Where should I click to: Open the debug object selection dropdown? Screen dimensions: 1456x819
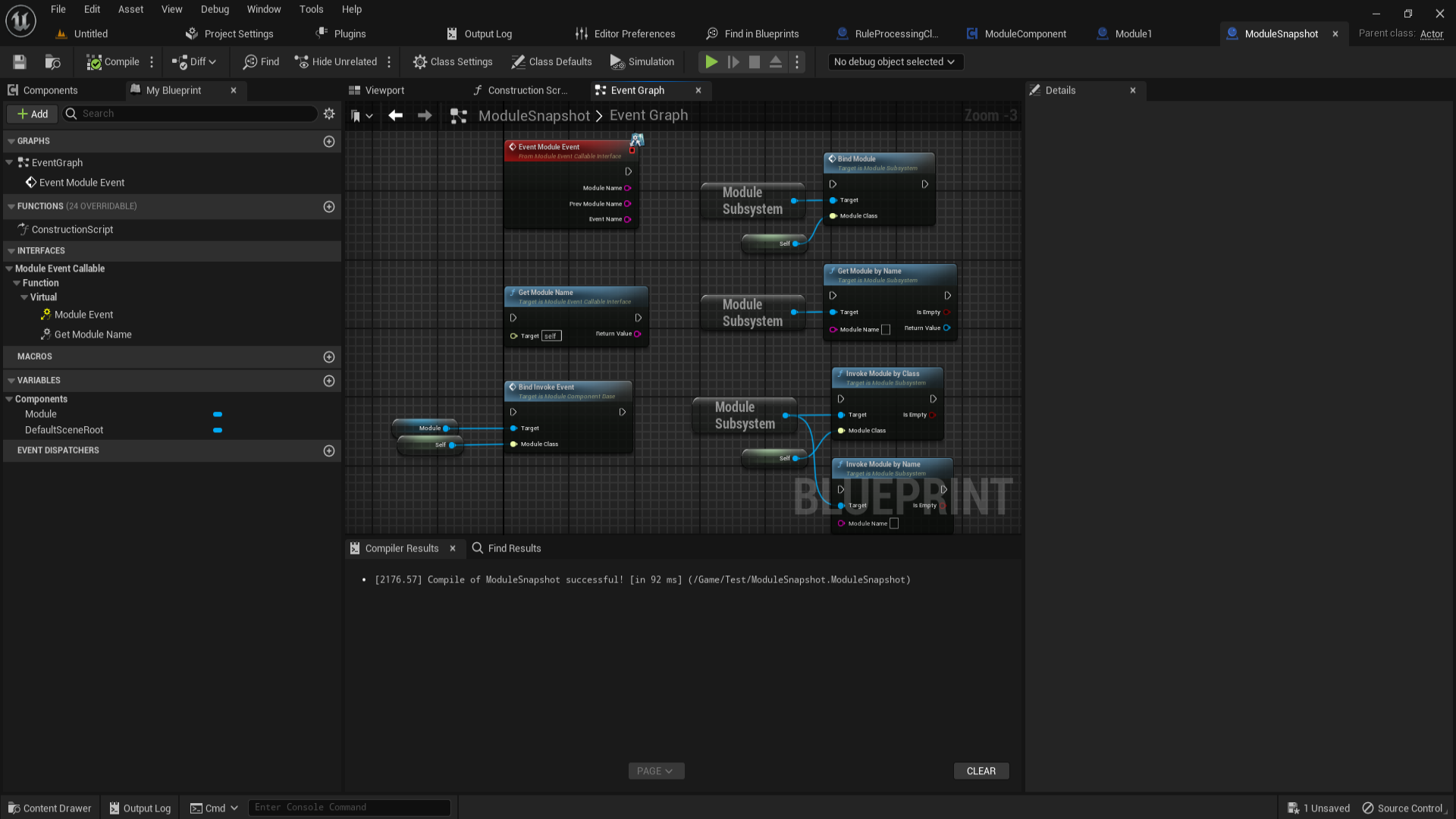pyautogui.click(x=895, y=62)
